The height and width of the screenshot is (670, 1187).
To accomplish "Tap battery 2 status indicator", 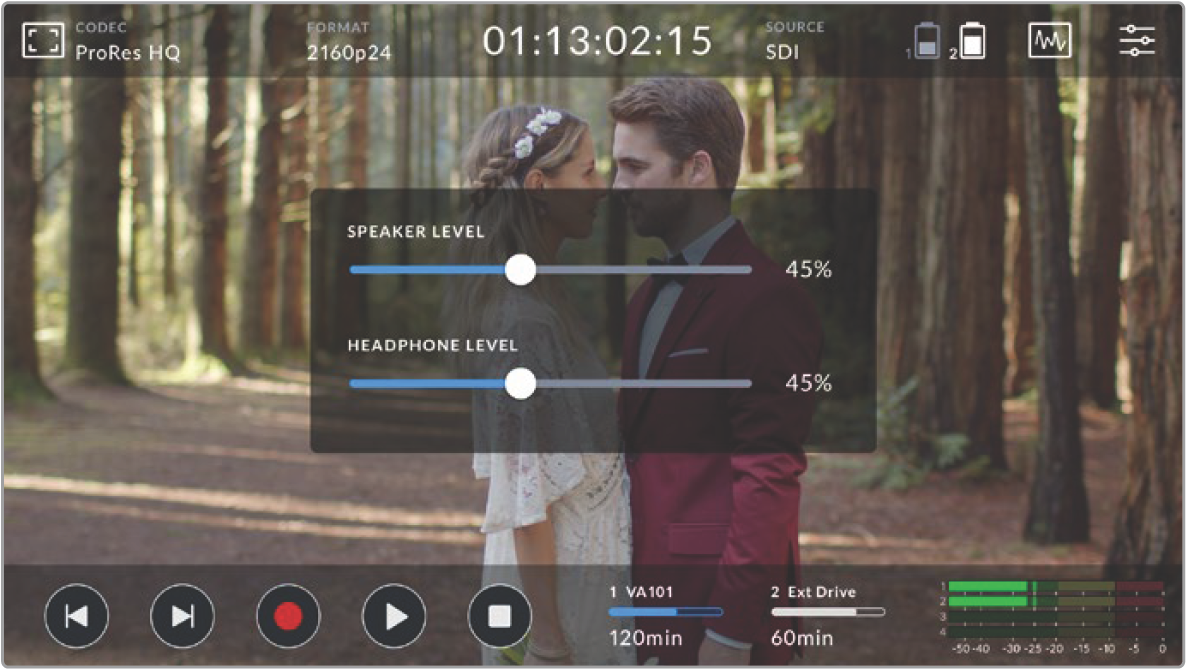I will (971, 43).
